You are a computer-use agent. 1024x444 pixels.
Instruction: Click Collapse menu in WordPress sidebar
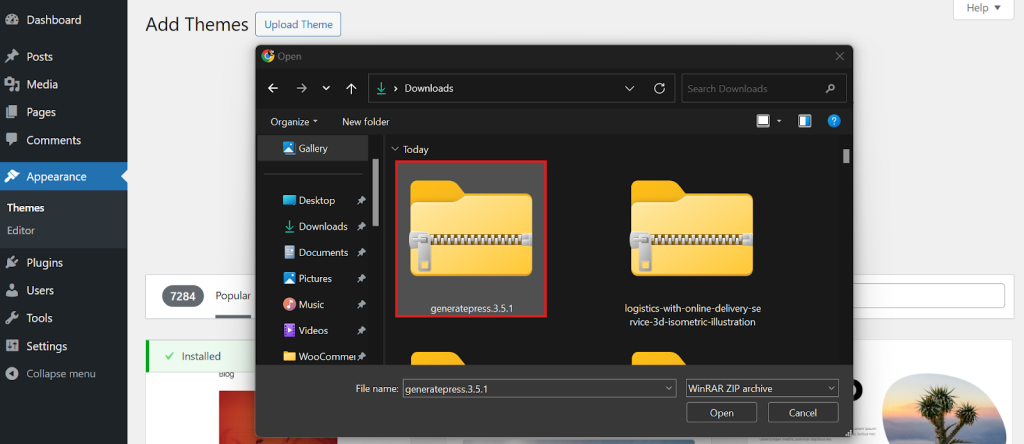click(x=60, y=374)
